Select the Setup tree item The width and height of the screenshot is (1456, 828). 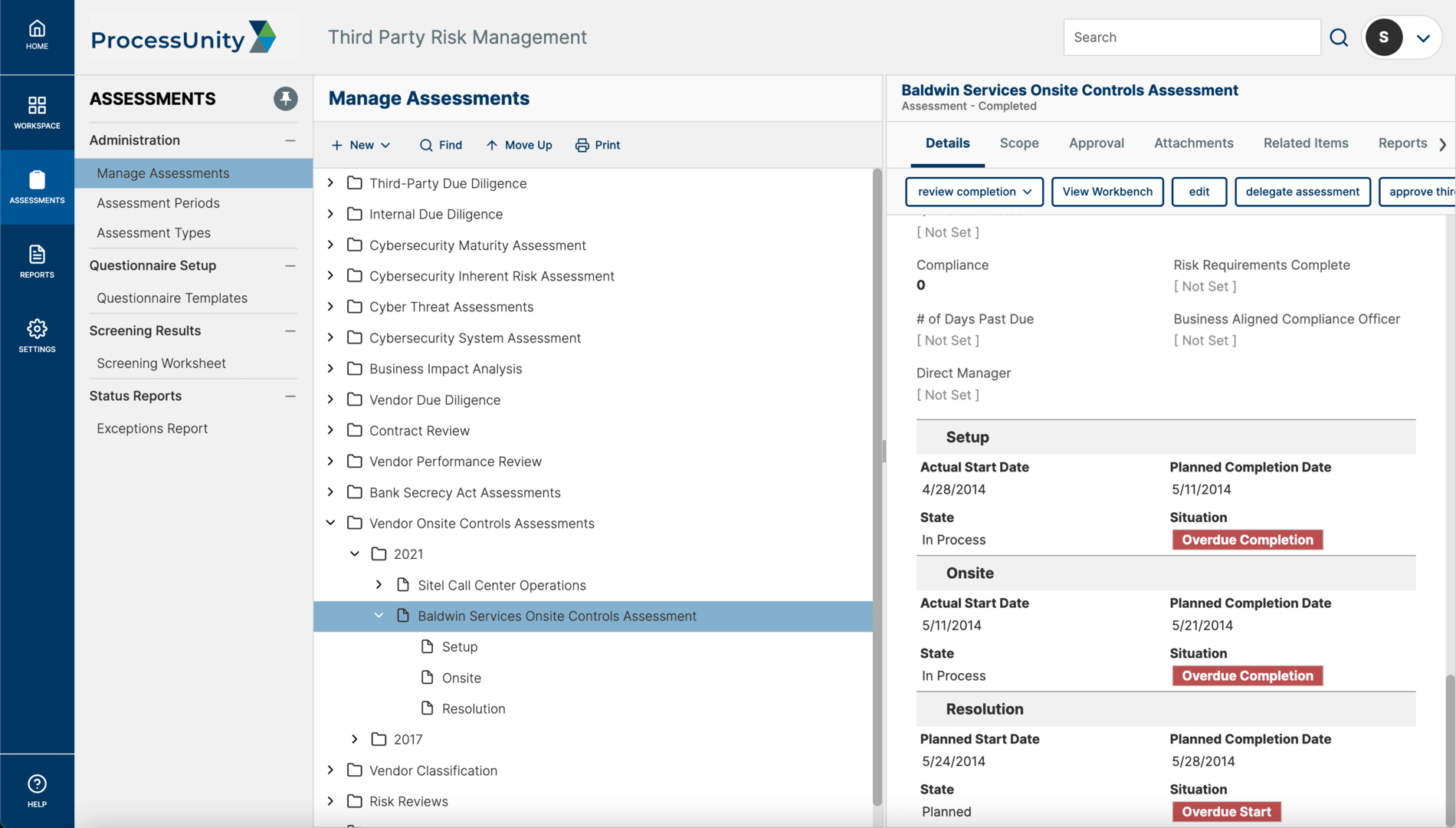[459, 647]
